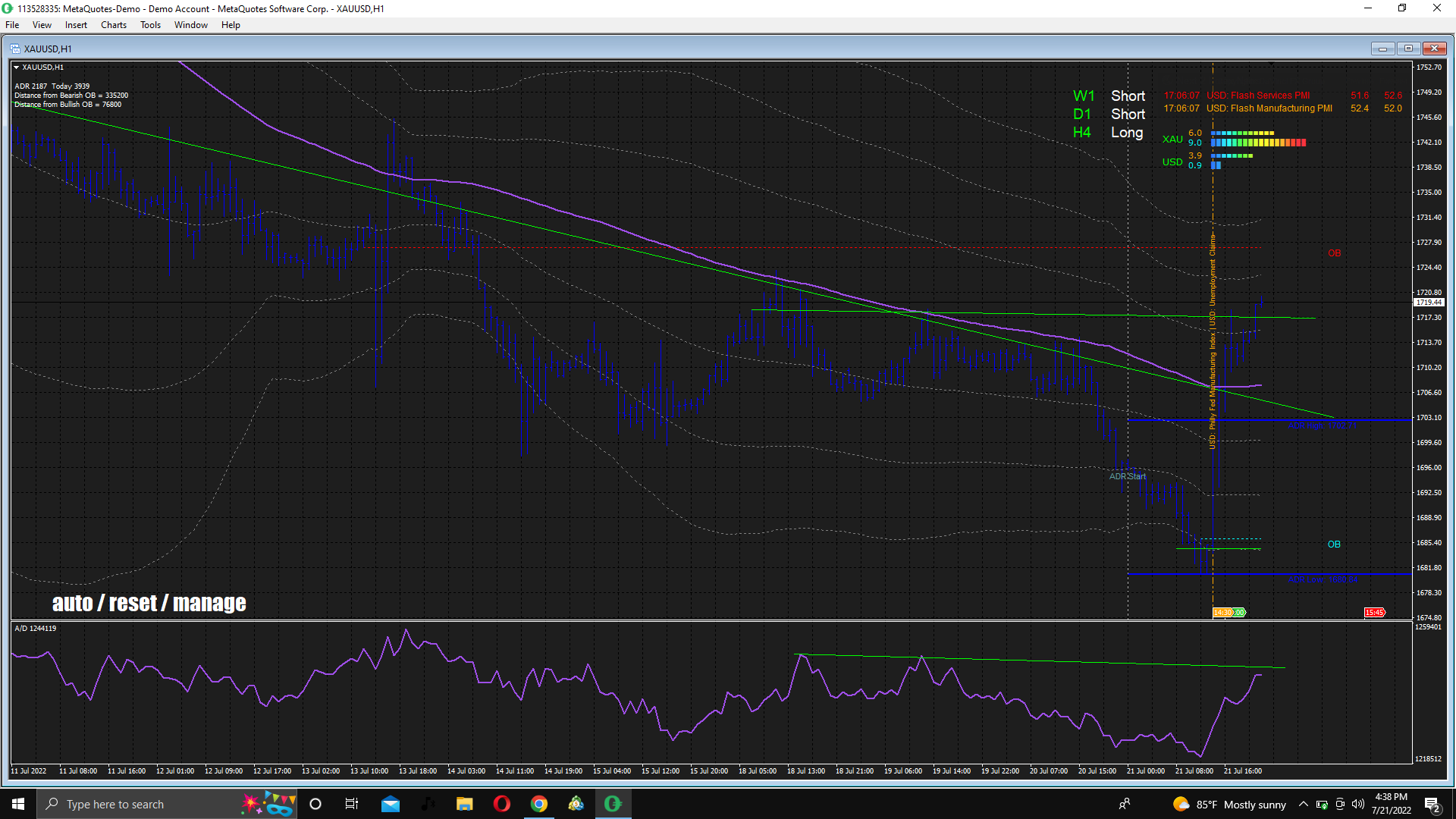Open File Explorer from the taskbar
The image size is (1456, 819).
click(x=464, y=804)
